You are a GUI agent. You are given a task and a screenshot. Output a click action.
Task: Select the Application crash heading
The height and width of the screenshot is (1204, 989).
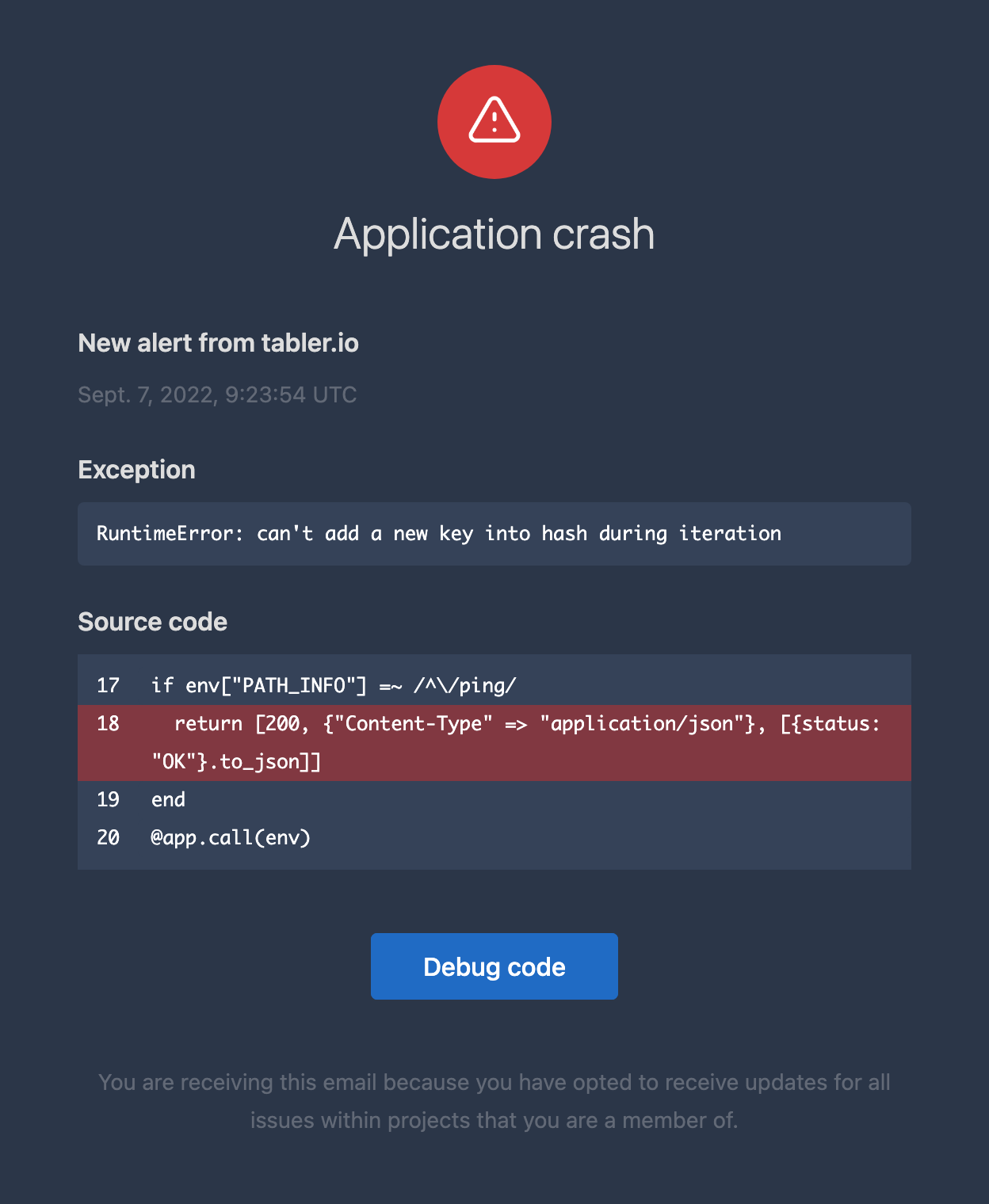(494, 234)
